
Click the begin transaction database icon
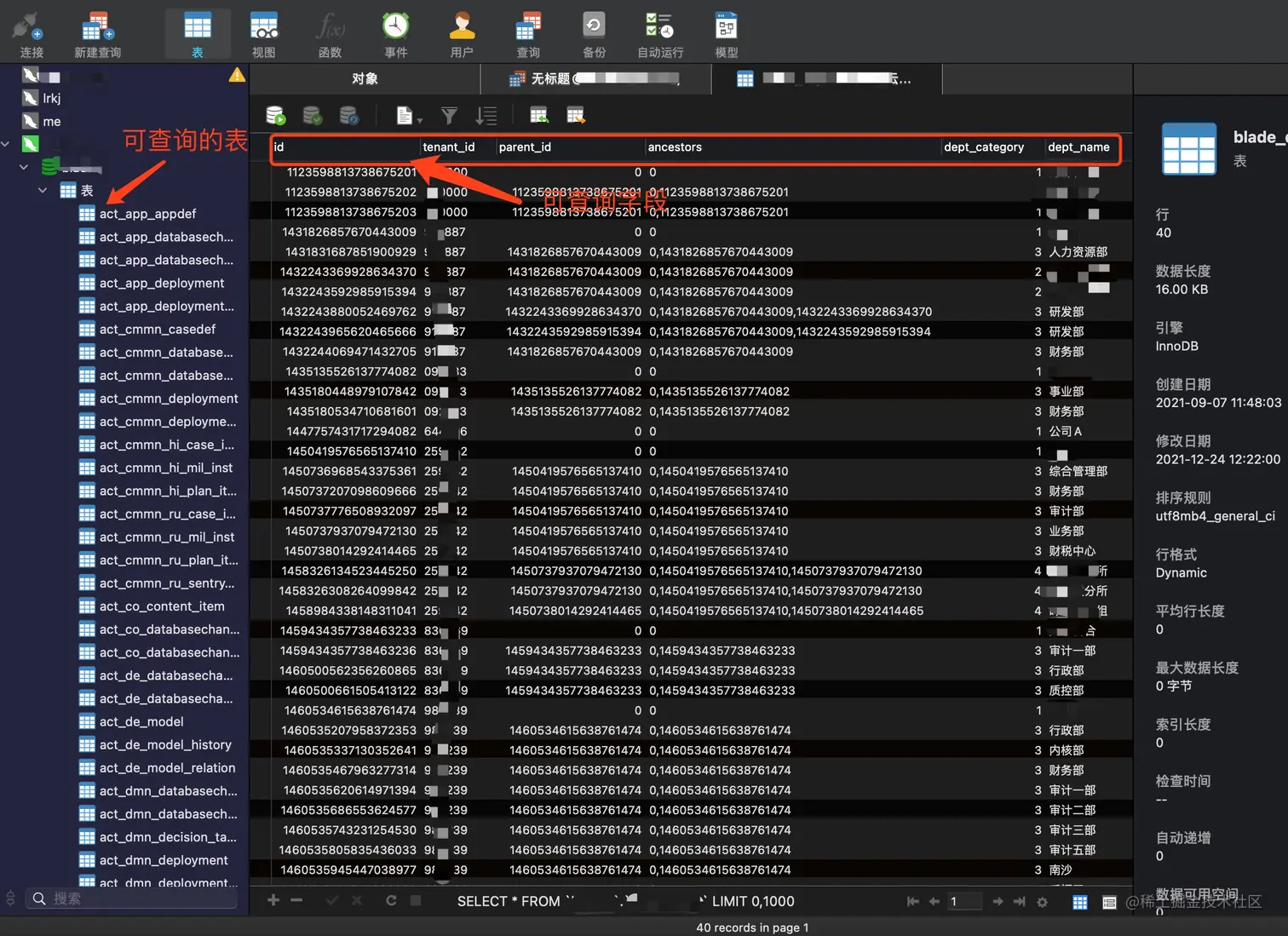(x=276, y=115)
